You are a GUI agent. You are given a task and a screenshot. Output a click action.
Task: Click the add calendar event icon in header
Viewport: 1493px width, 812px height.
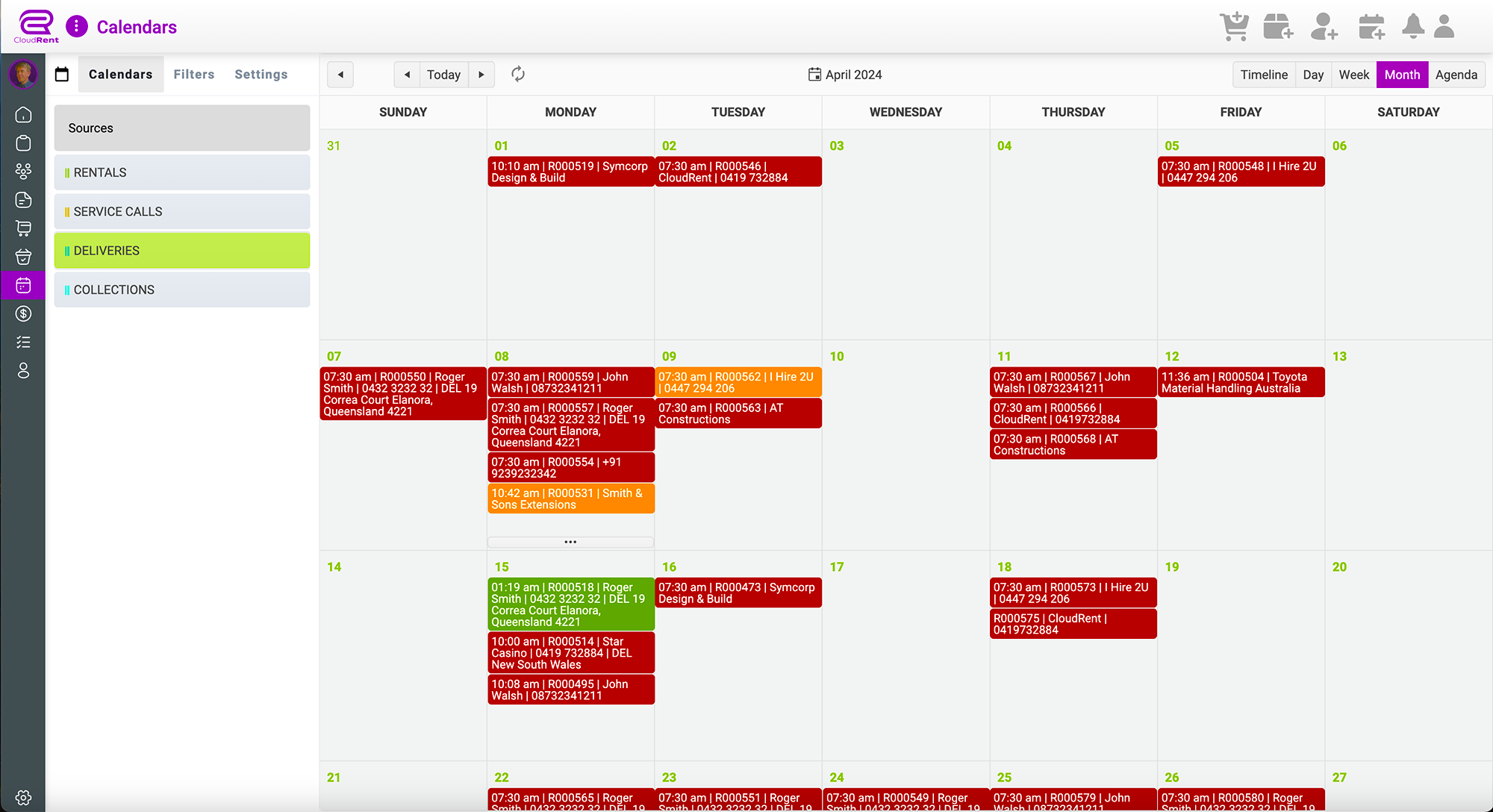[x=1371, y=27]
